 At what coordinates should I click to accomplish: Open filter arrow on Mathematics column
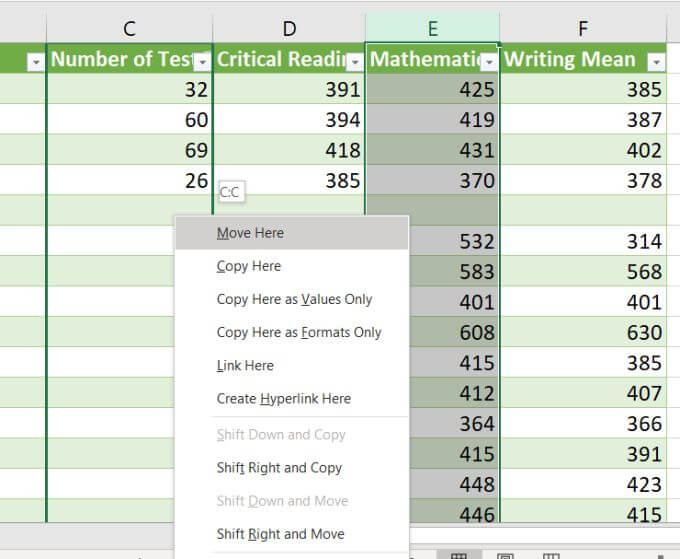pyautogui.click(x=490, y=62)
